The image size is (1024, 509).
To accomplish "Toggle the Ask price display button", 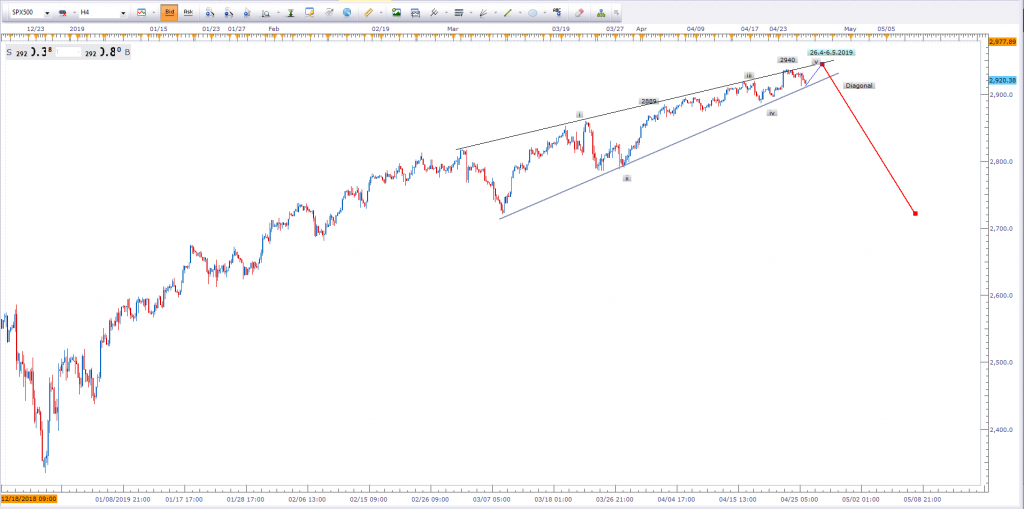I will point(187,13).
